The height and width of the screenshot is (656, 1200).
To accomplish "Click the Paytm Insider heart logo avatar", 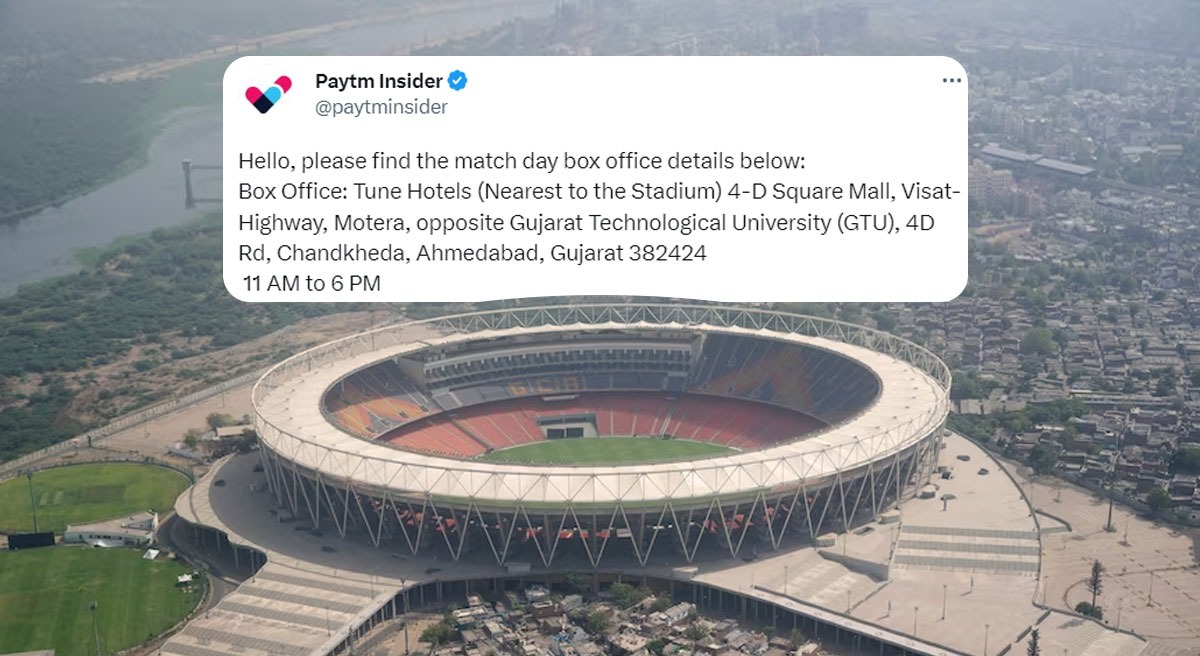I will (x=268, y=94).
